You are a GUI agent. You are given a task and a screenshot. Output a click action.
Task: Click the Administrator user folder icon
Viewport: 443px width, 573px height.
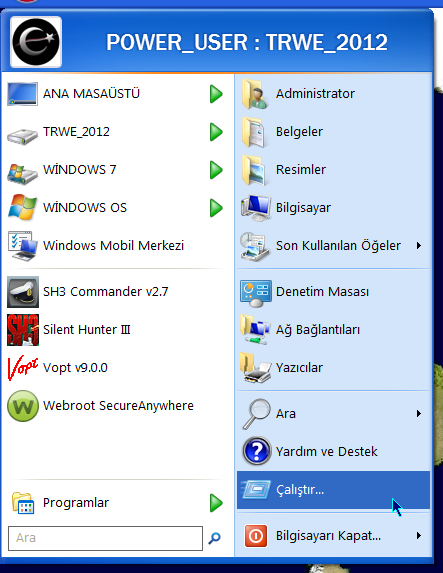click(255, 94)
